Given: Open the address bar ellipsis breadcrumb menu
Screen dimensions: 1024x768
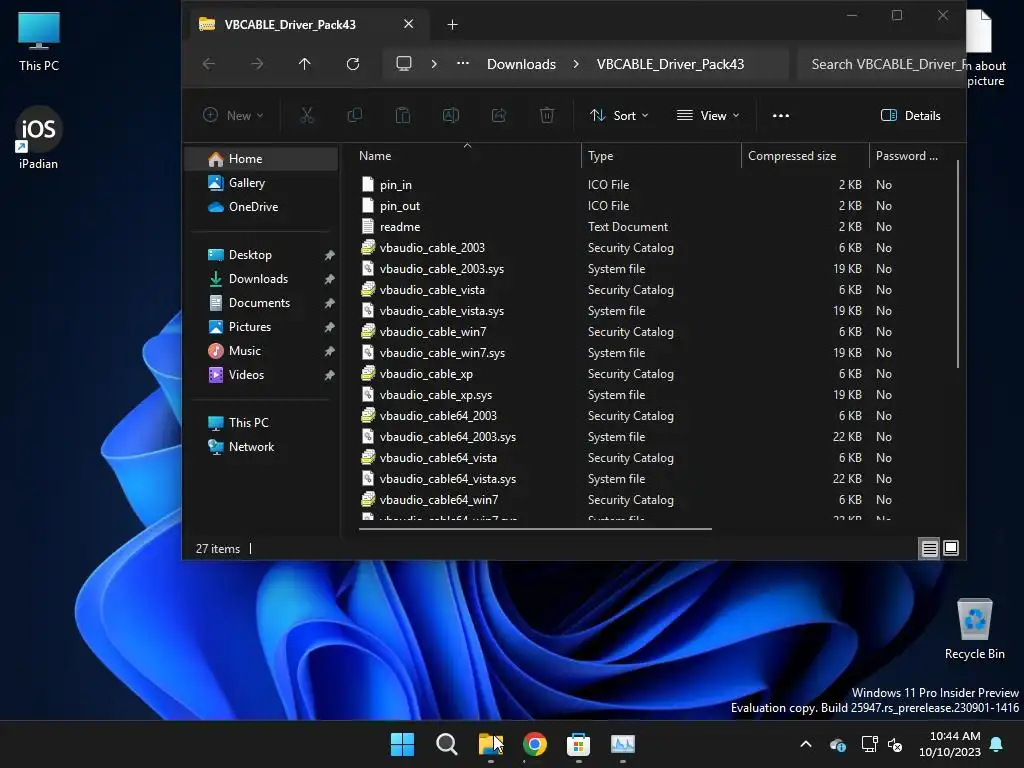Looking at the screenshot, I should pyautogui.click(x=463, y=64).
